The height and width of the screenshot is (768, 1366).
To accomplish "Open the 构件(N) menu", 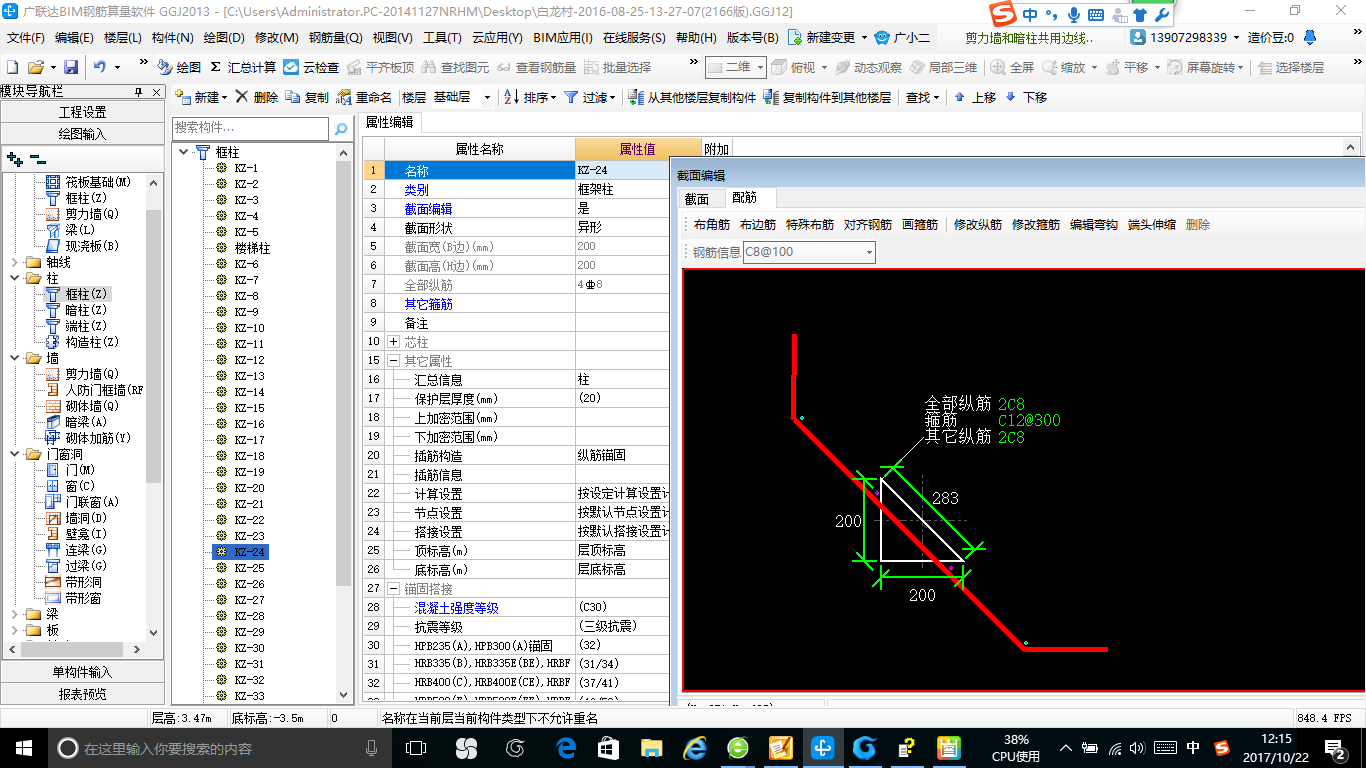I will 173,37.
